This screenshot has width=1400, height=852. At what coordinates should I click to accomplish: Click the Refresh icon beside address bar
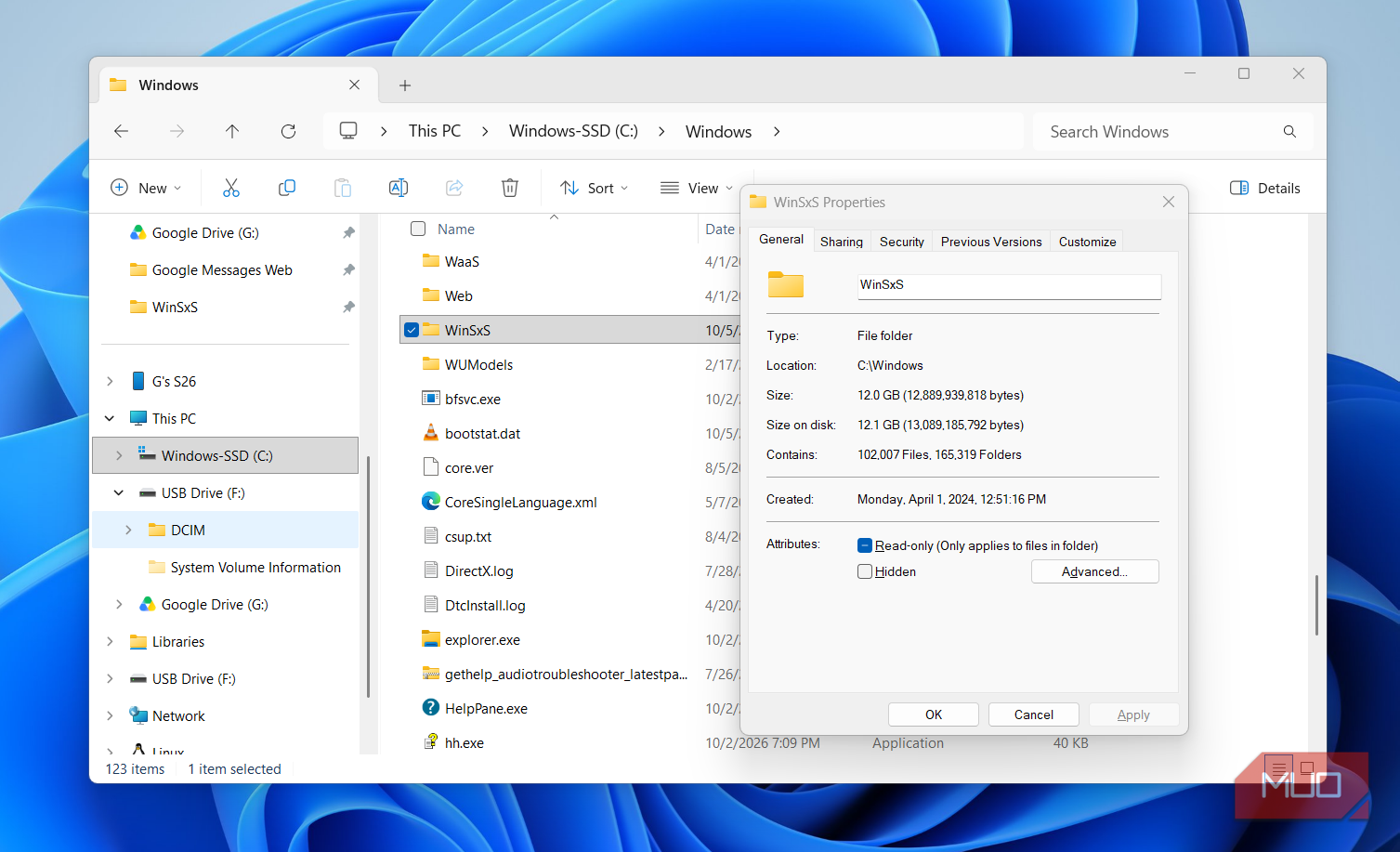coord(288,131)
